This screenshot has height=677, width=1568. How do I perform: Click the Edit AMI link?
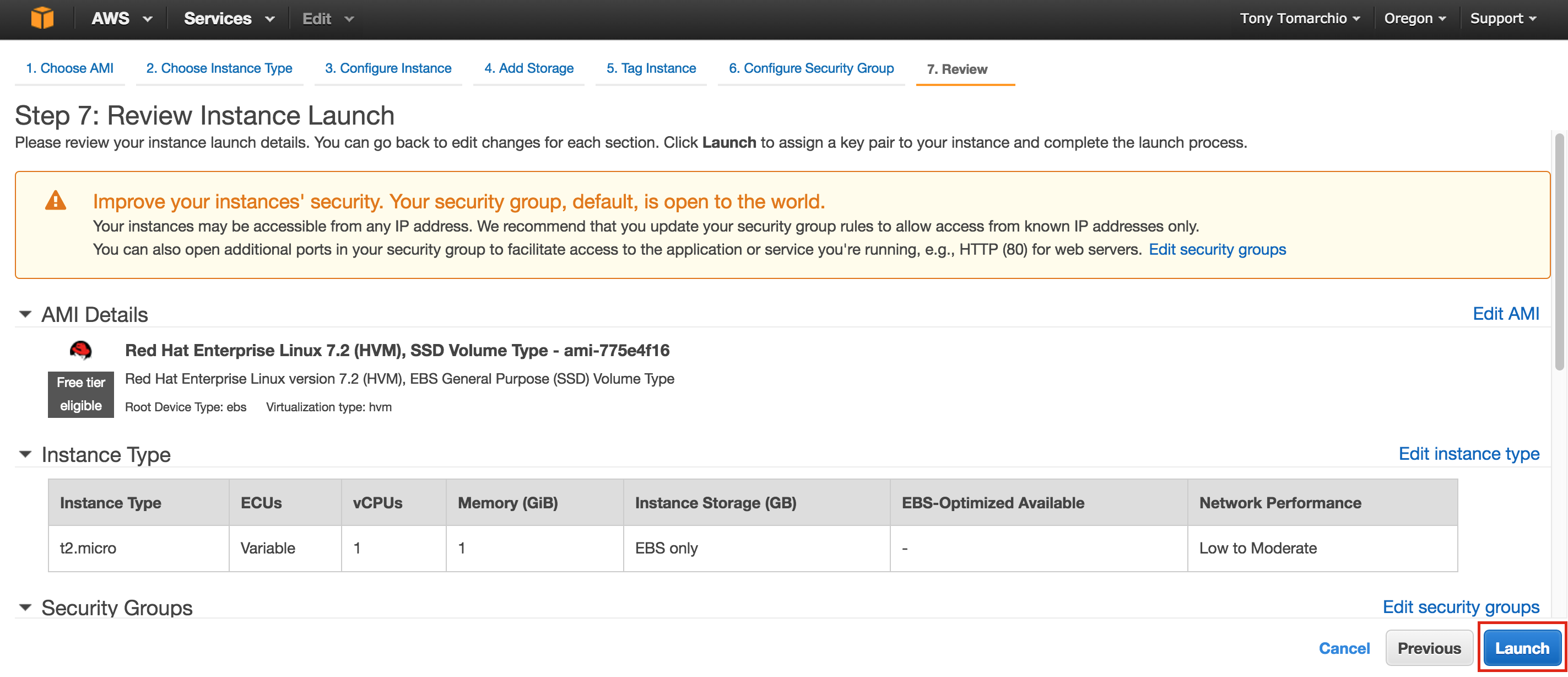click(1505, 314)
